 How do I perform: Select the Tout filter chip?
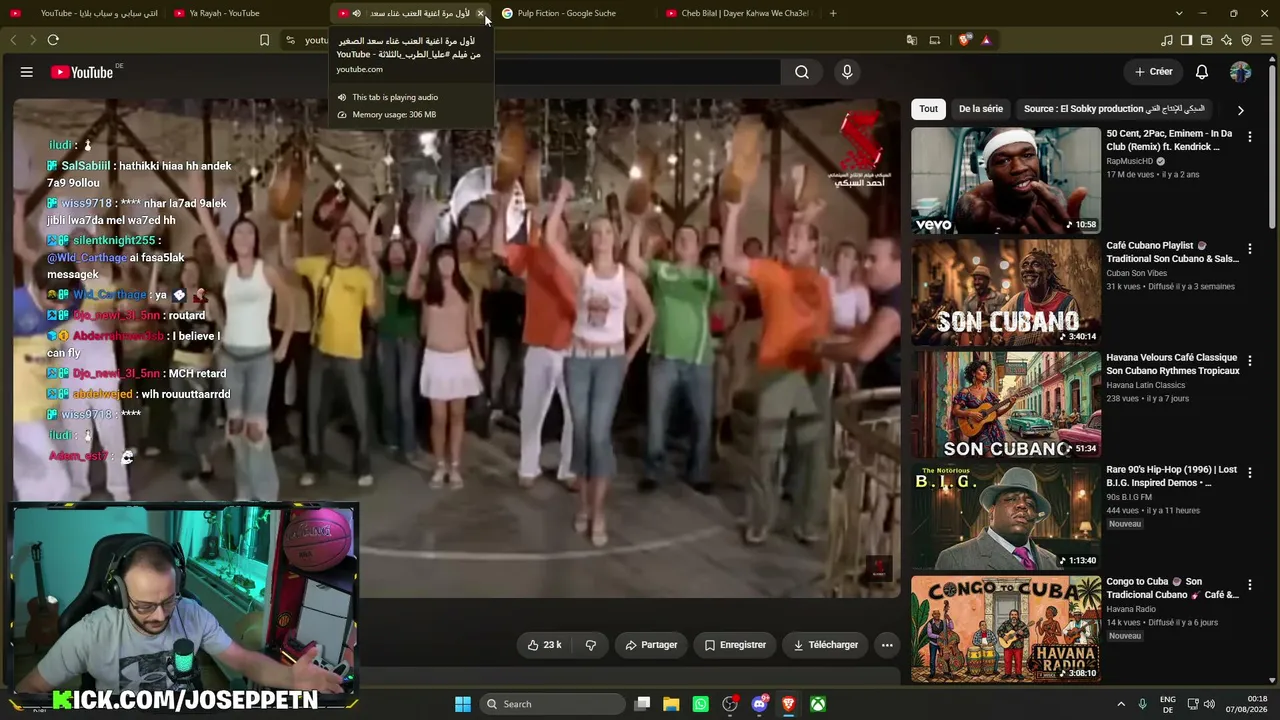pyautogui.click(x=929, y=109)
